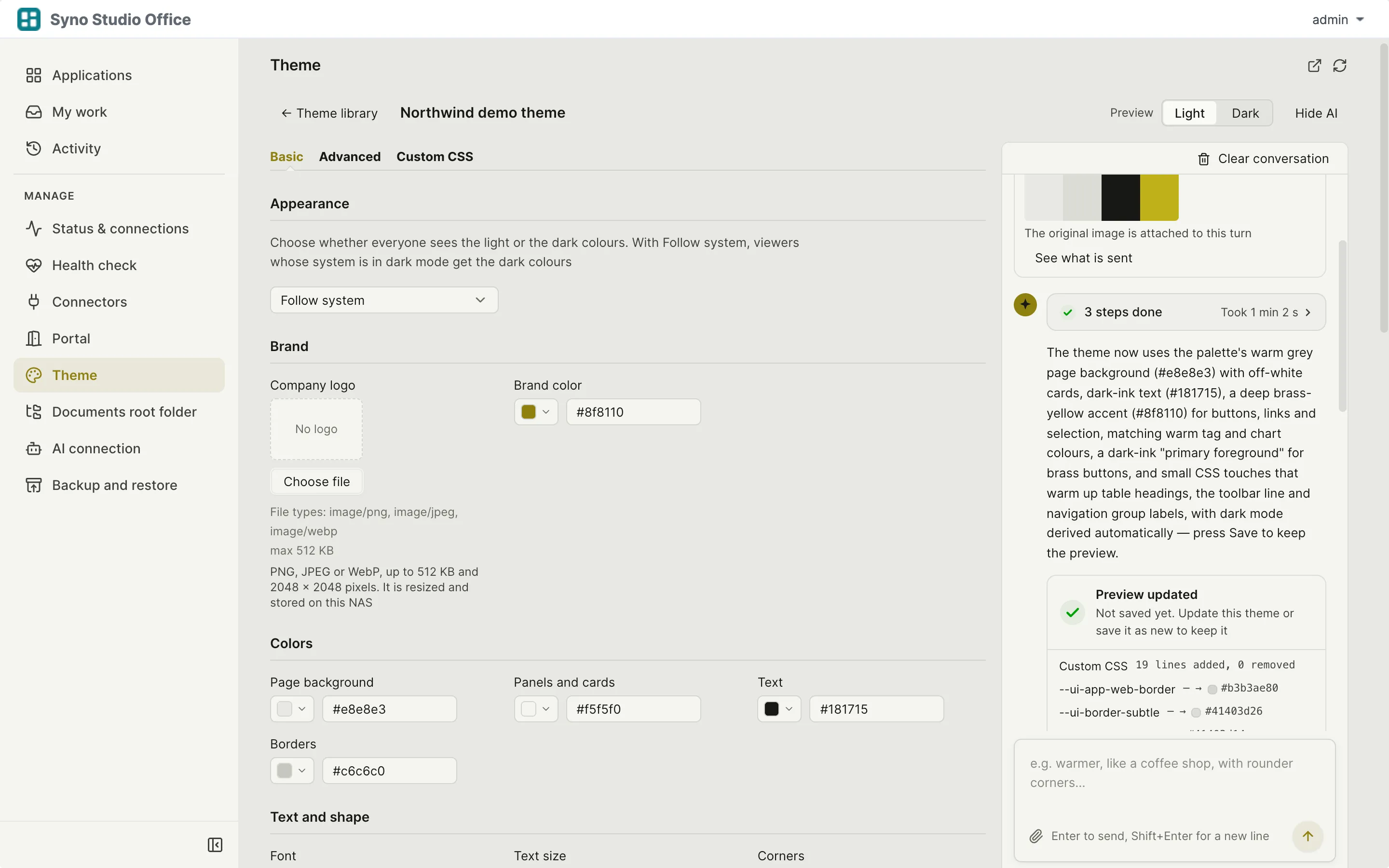Open Text color picker dropdown
The height and width of the screenshot is (868, 1389).
(779, 709)
